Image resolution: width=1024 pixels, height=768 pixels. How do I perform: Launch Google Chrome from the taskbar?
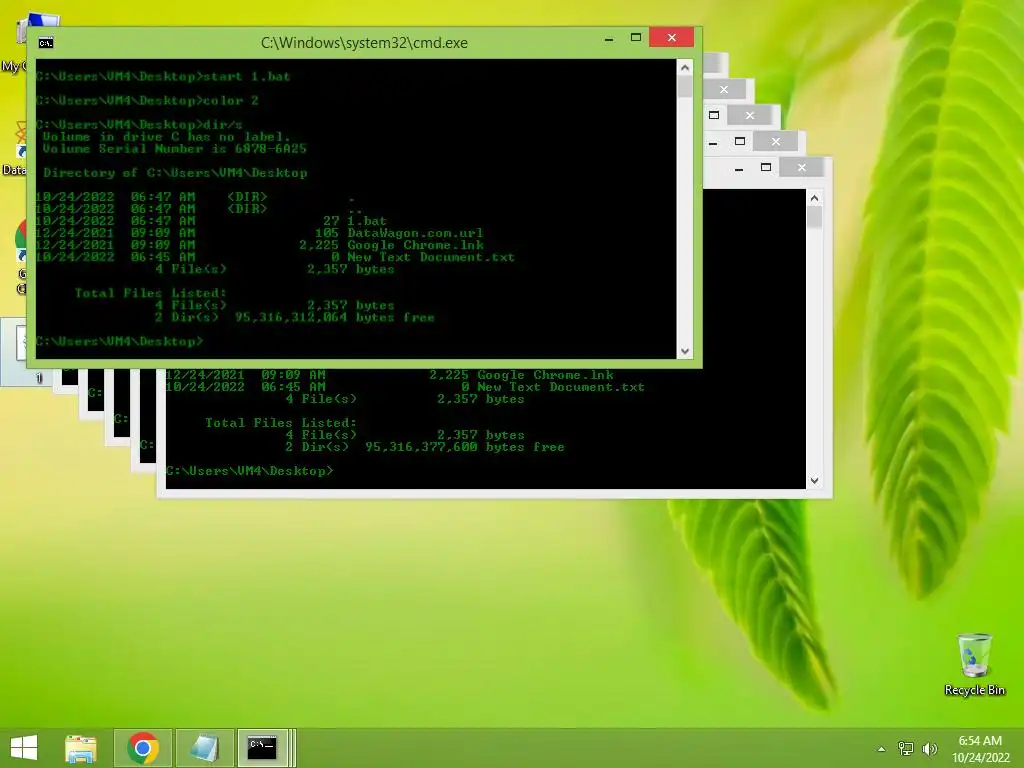pyautogui.click(x=143, y=748)
